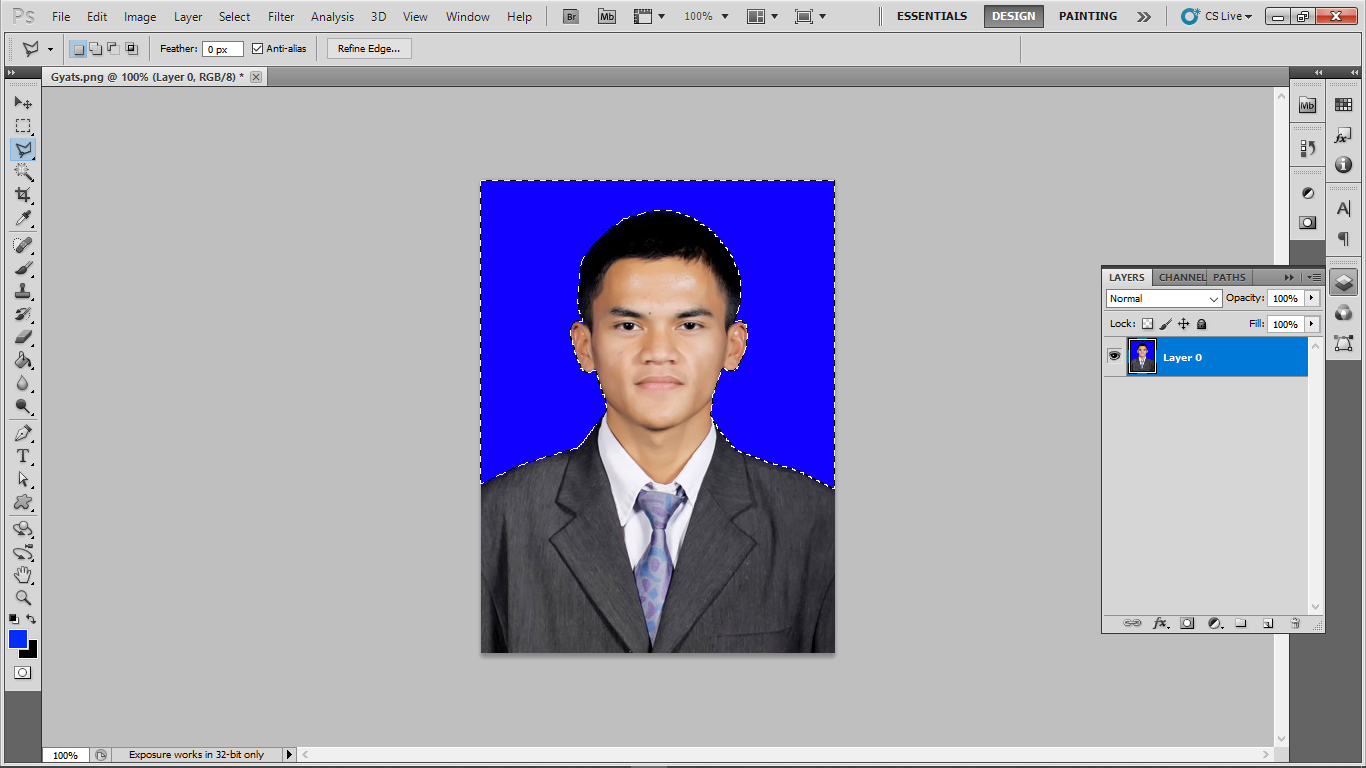The width and height of the screenshot is (1366, 768).
Task: Select the Horizontal Type tool
Action: click(23, 456)
